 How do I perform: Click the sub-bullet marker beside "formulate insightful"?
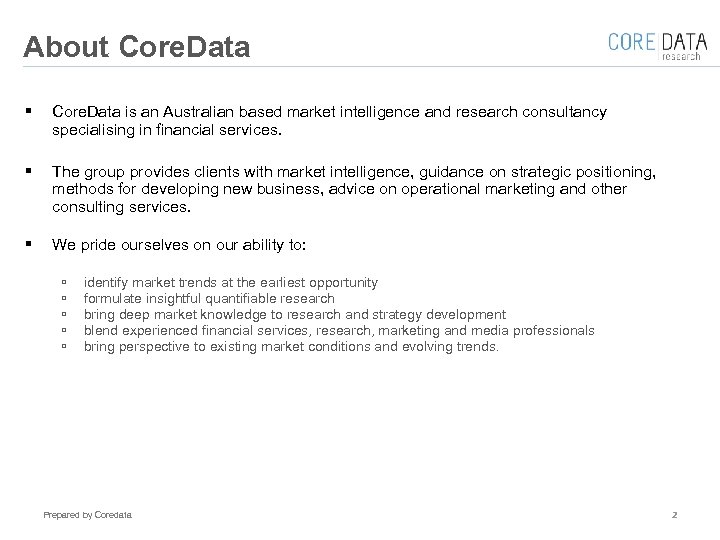(63, 299)
